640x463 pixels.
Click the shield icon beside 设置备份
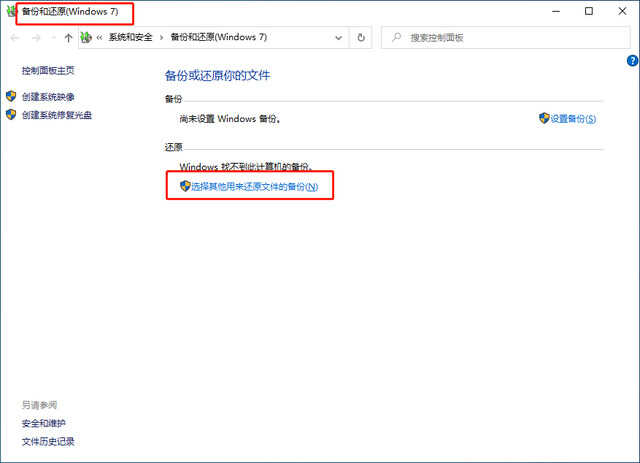[x=544, y=118]
